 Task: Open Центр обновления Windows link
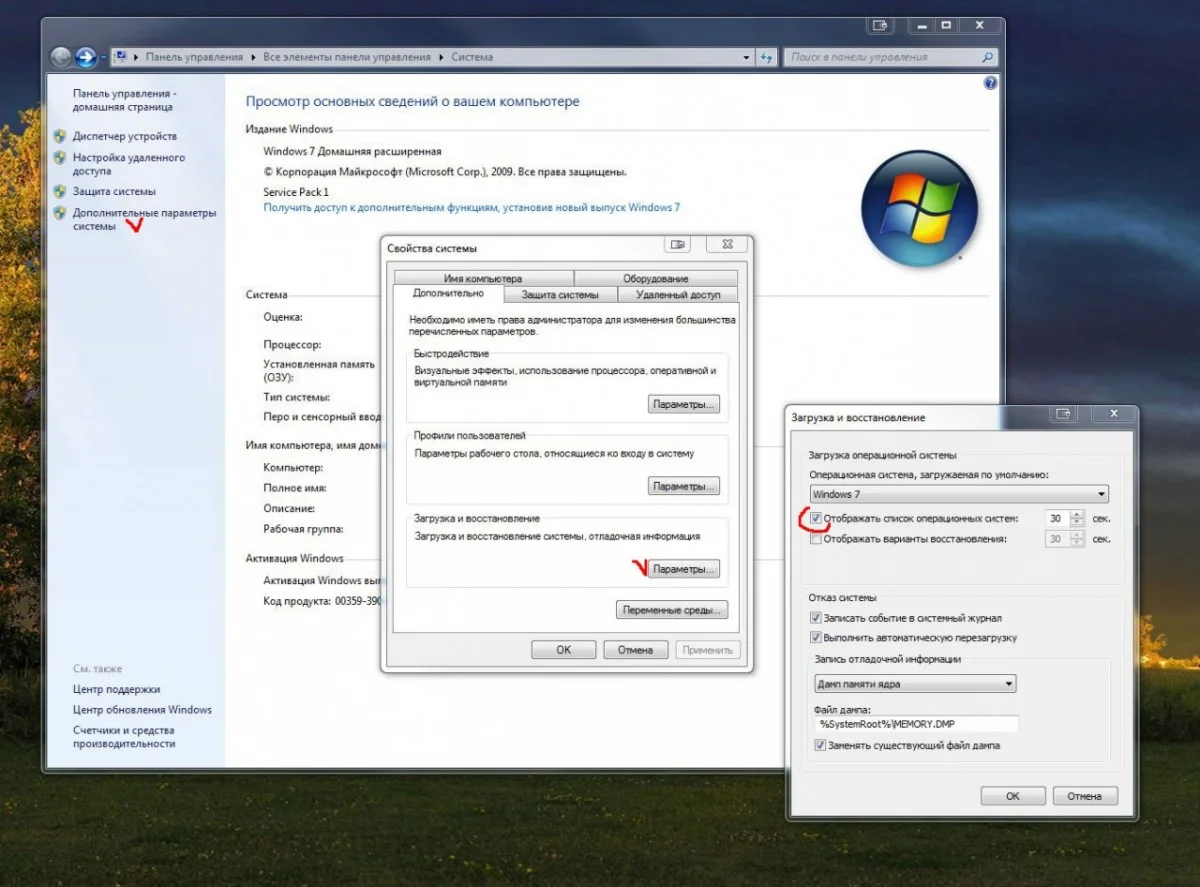(x=142, y=710)
